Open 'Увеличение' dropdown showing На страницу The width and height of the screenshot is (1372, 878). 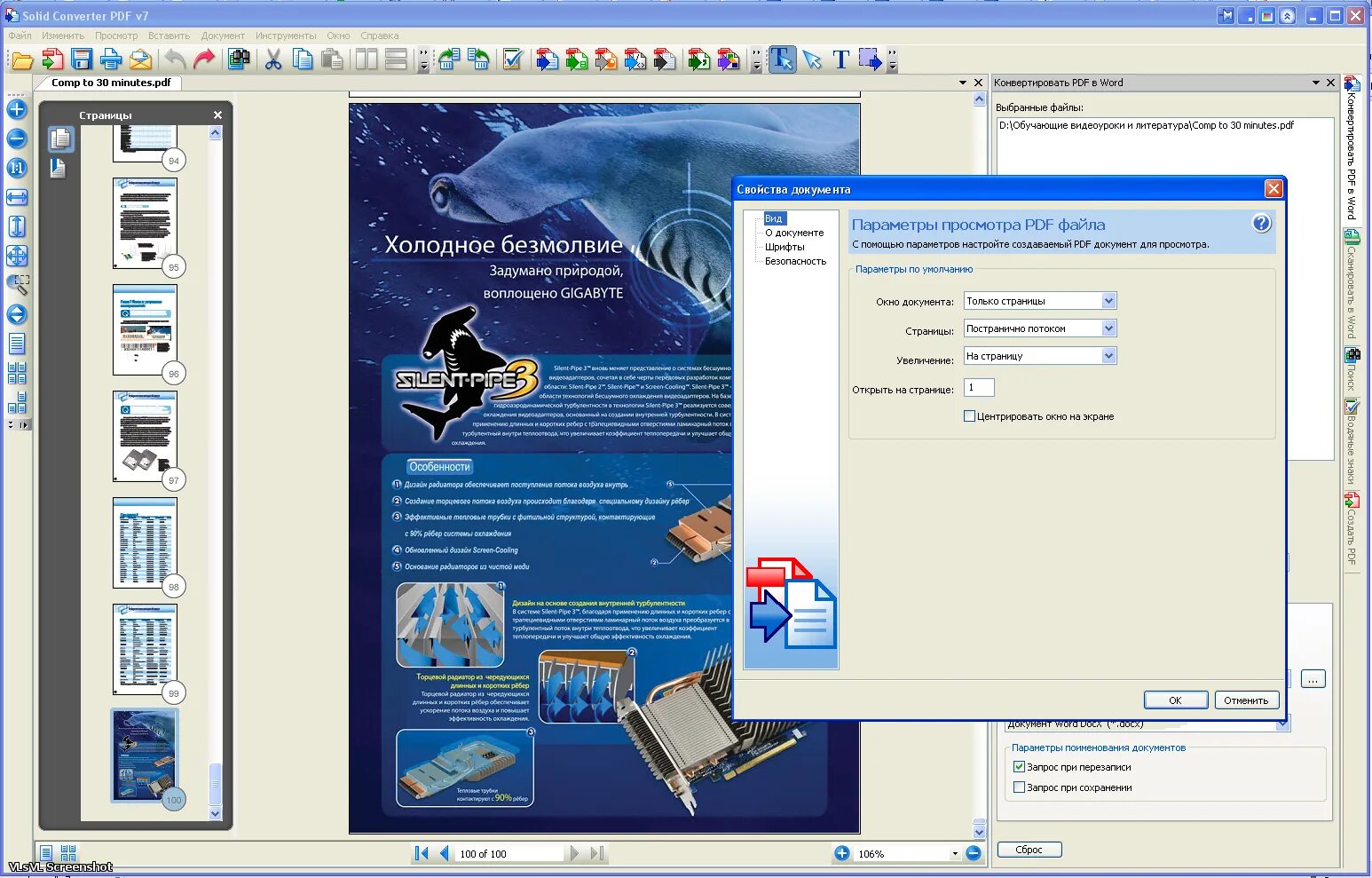click(1108, 356)
